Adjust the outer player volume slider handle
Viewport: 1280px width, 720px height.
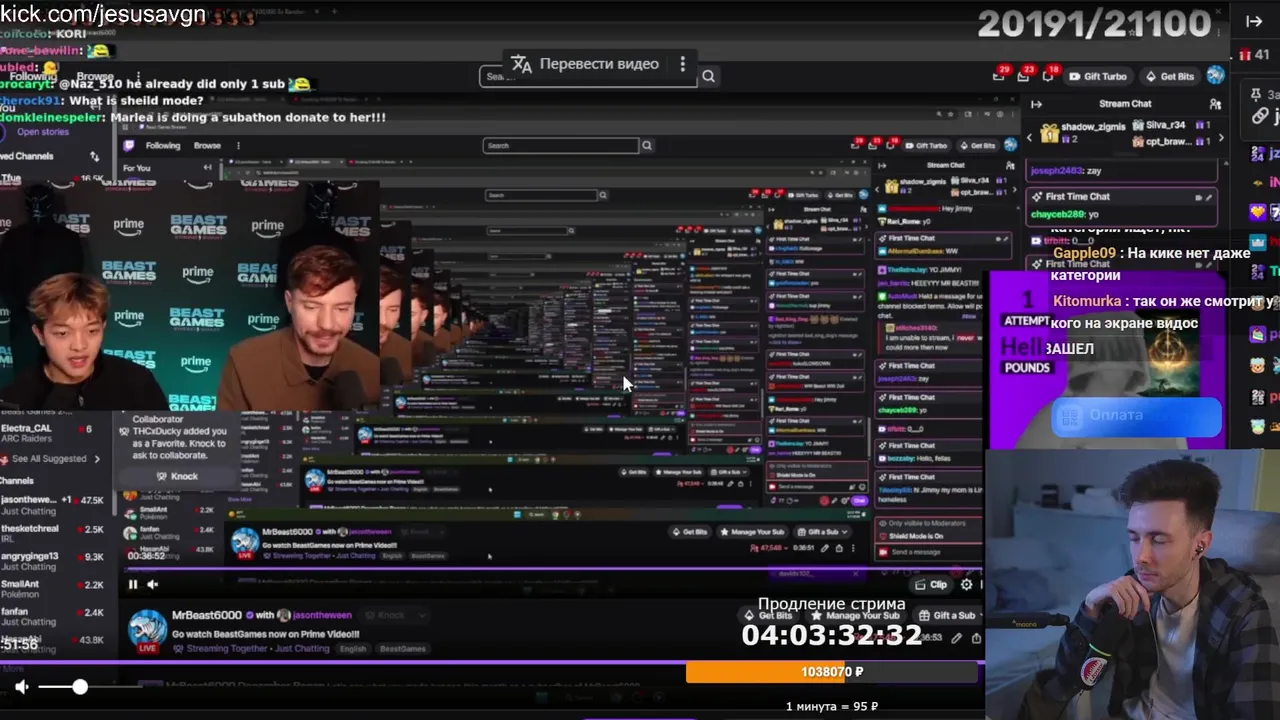click(80, 687)
